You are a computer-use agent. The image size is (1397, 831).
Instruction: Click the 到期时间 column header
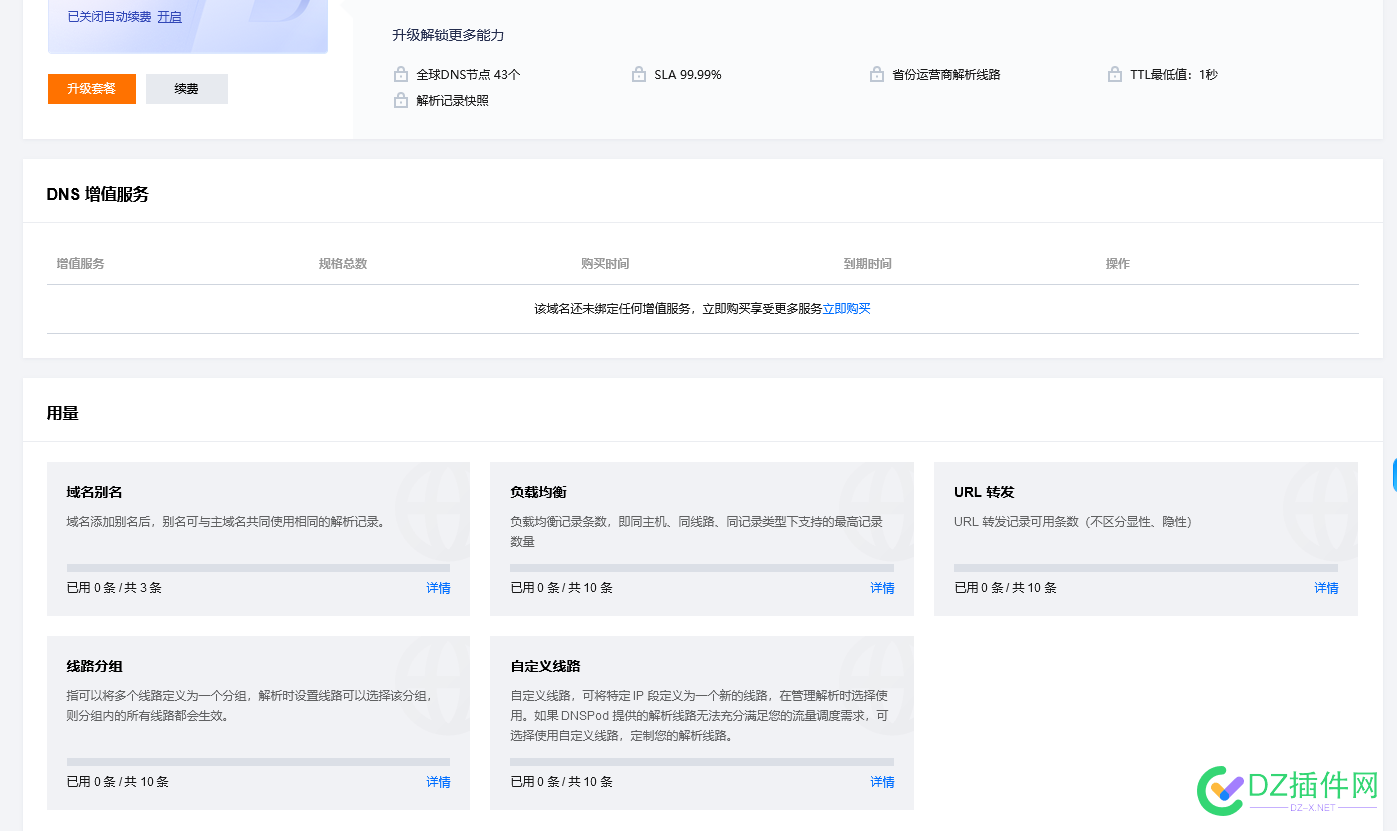(868, 264)
